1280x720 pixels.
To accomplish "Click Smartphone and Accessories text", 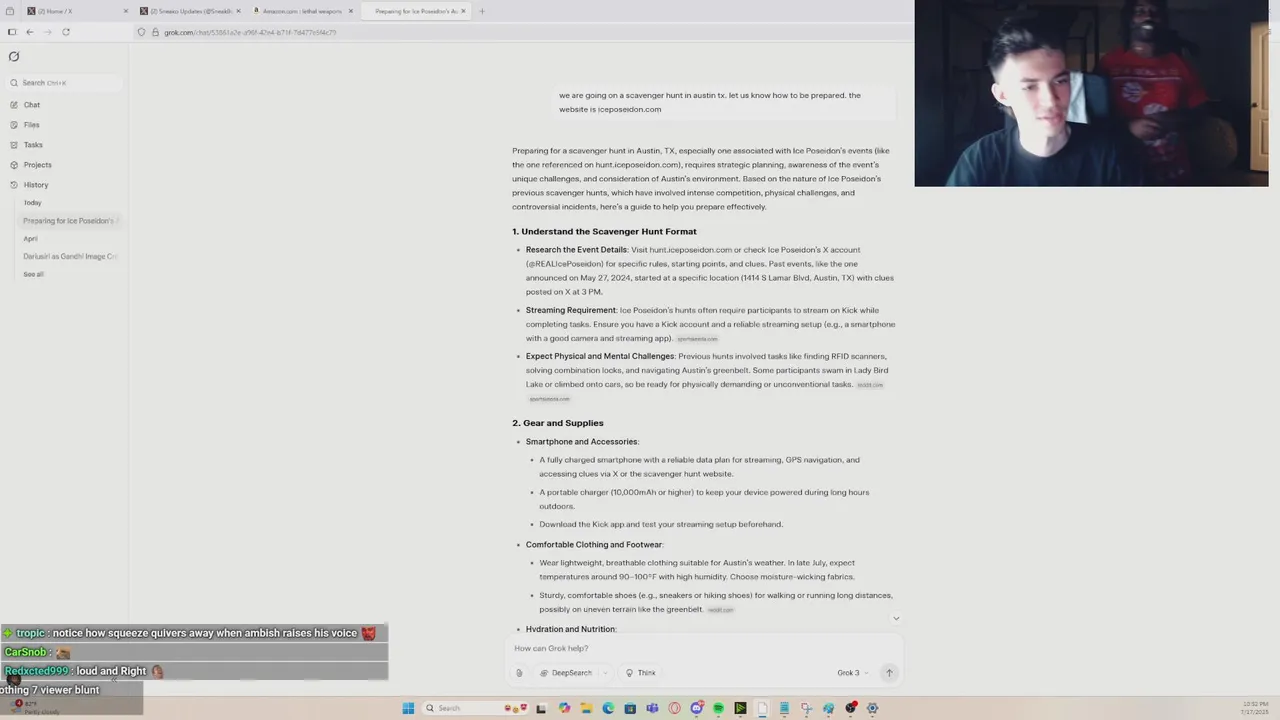I will pos(582,442).
